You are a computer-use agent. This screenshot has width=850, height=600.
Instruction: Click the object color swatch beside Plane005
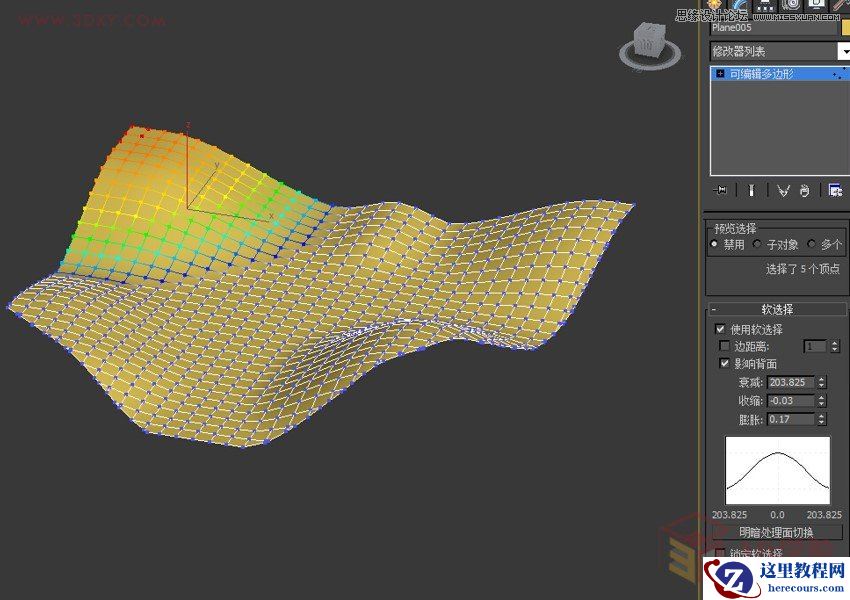pyautogui.click(x=843, y=30)
